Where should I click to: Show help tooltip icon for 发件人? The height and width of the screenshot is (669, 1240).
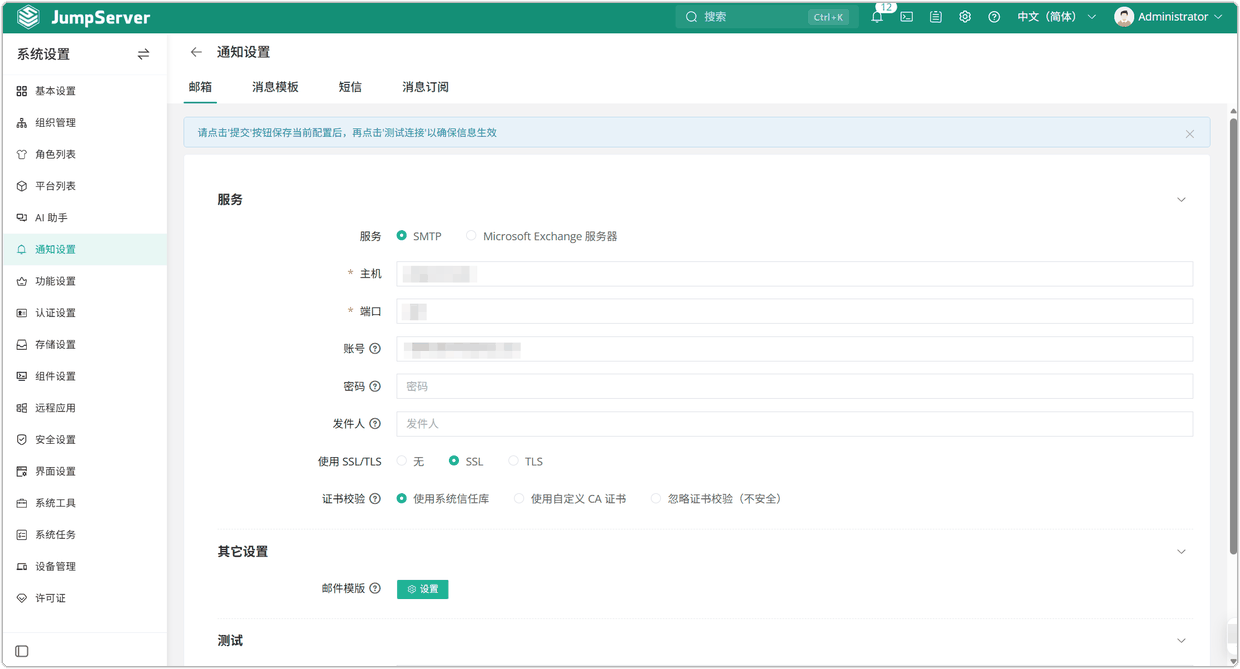coord(375,424)
